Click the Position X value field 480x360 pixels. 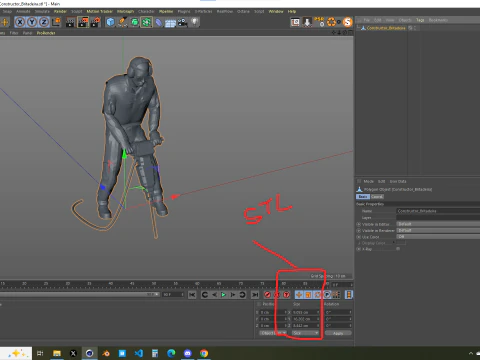point(273,312)
